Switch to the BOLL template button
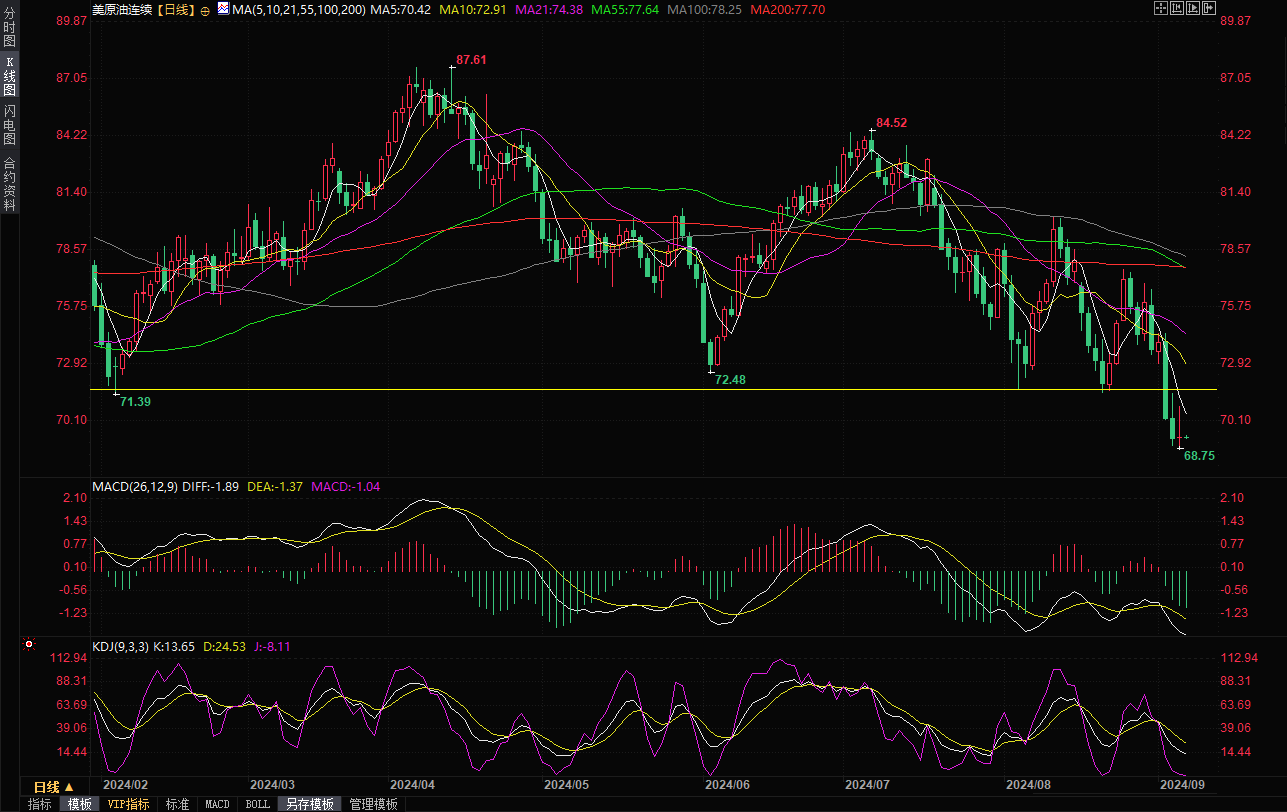The width and height of the screenshot is (1287, 812). point(257,804)
